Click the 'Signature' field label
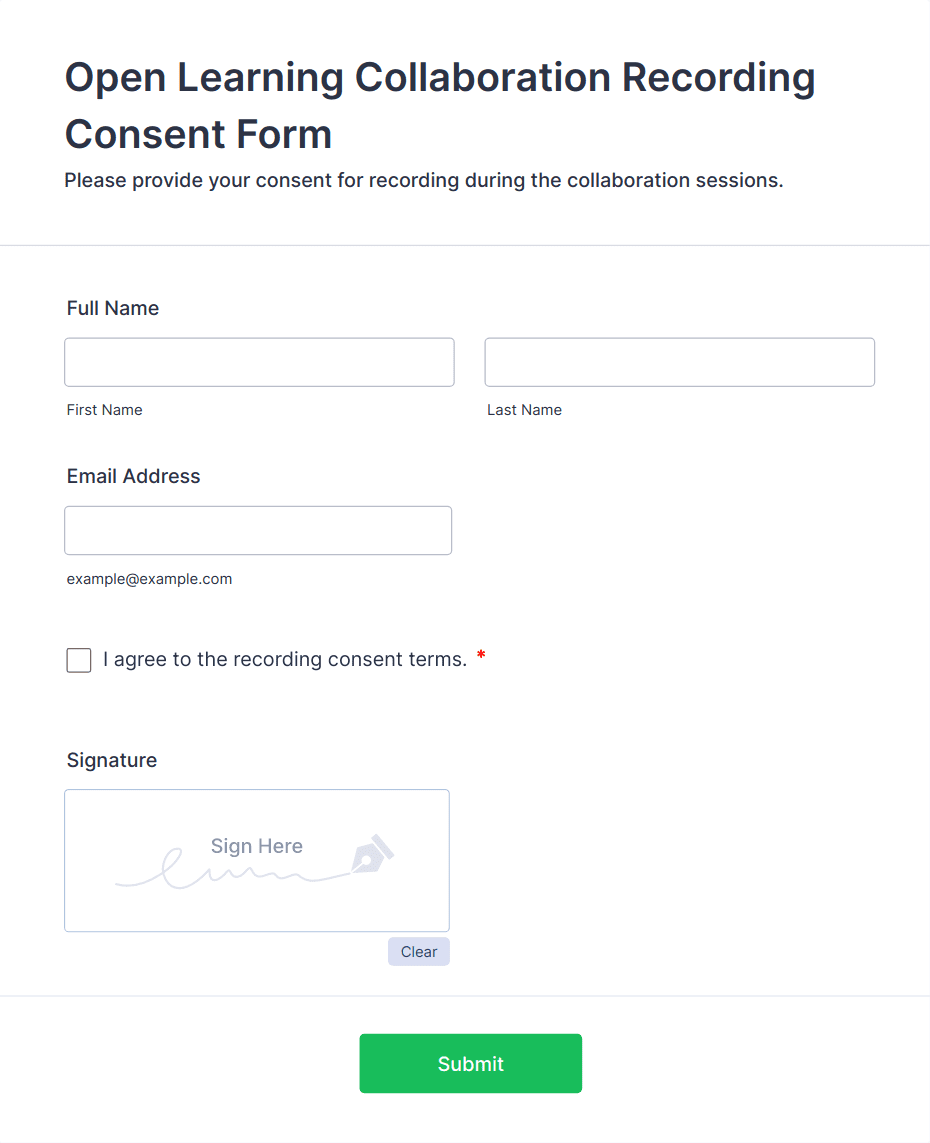The width and height of the screenshot is (930, 1143). pos(112,760)
